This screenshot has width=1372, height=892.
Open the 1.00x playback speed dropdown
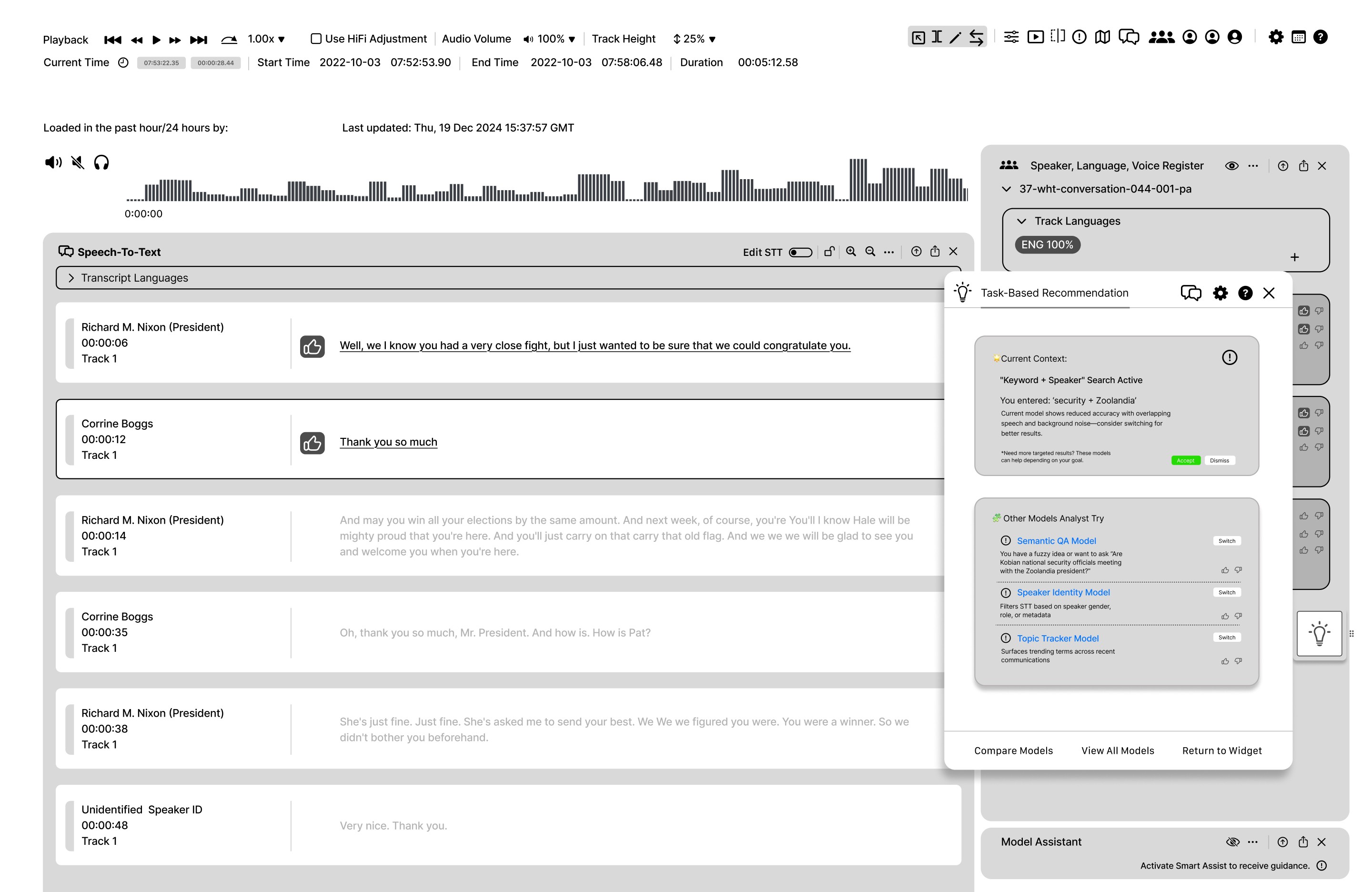point(266,39)
